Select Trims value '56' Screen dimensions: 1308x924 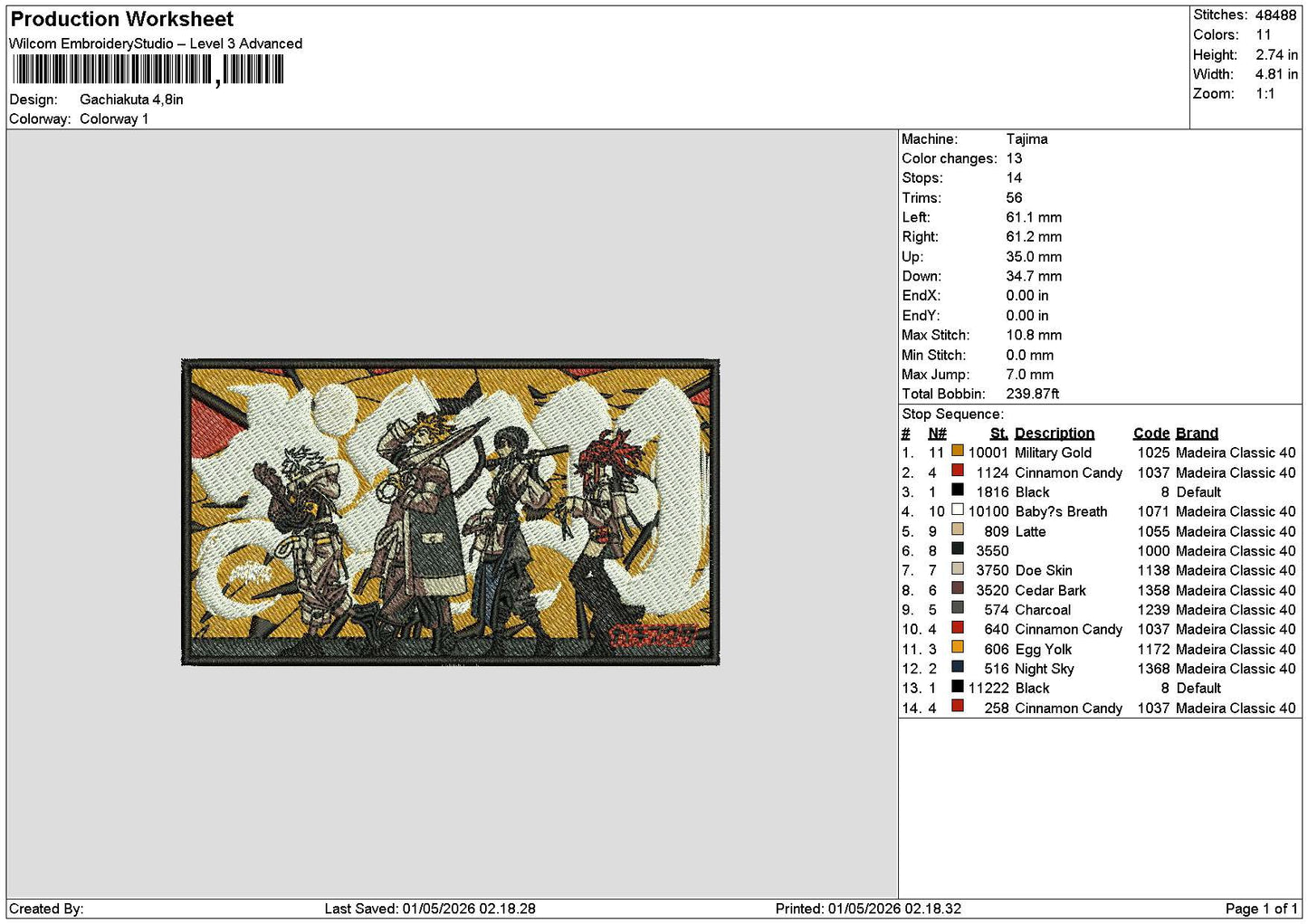[1014, 198]
